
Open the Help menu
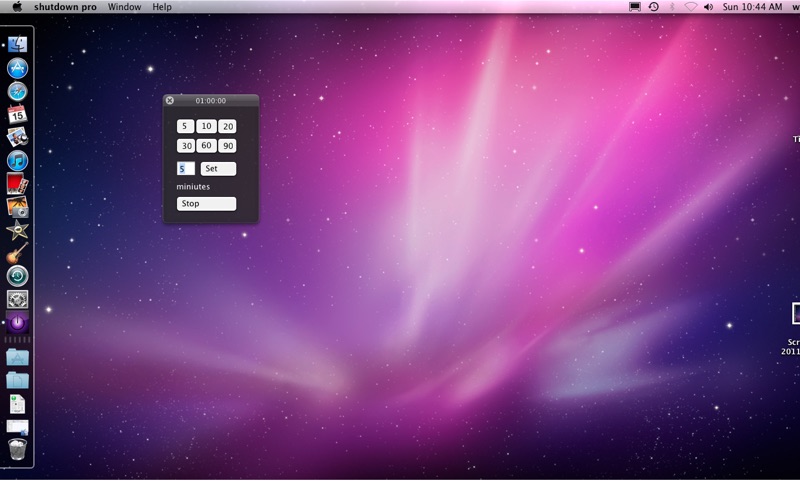pos(162,7)
